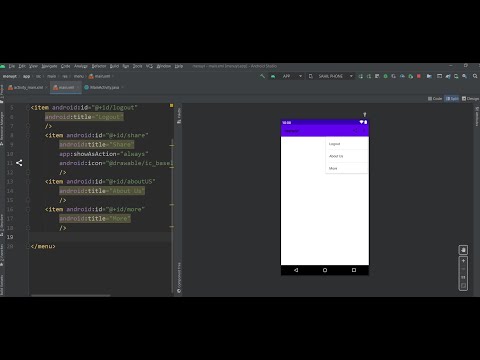Click the empty line 19 in editor
Image resolution: width=480 pixels, height=360 pixels.
click(100, 237)
